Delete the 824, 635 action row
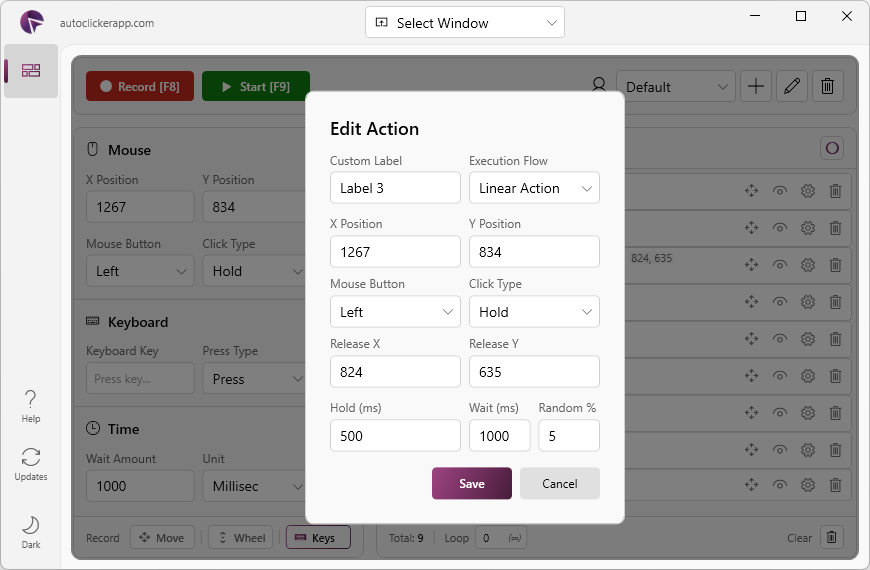 click(835, 265)
